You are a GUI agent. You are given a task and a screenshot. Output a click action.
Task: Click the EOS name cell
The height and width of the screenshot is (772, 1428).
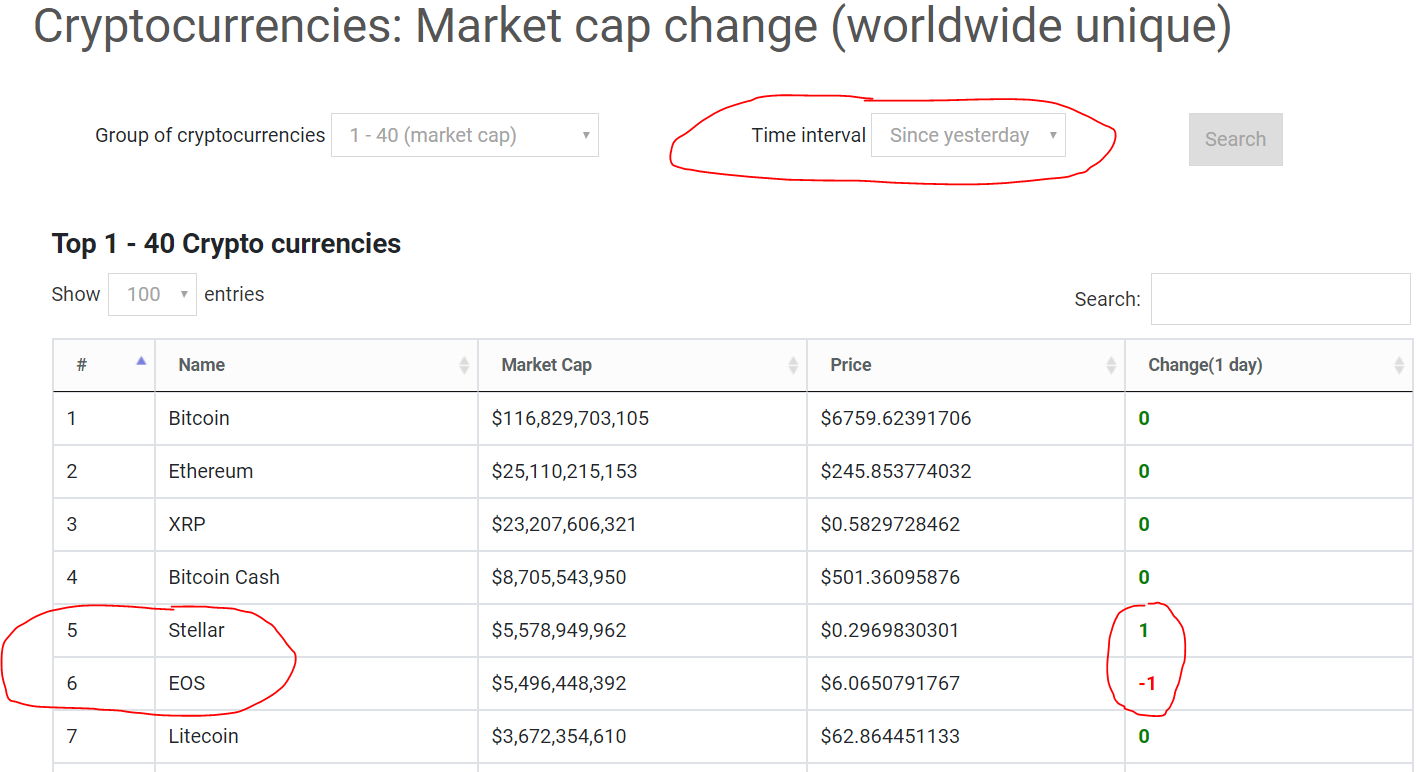coord(187,683)
